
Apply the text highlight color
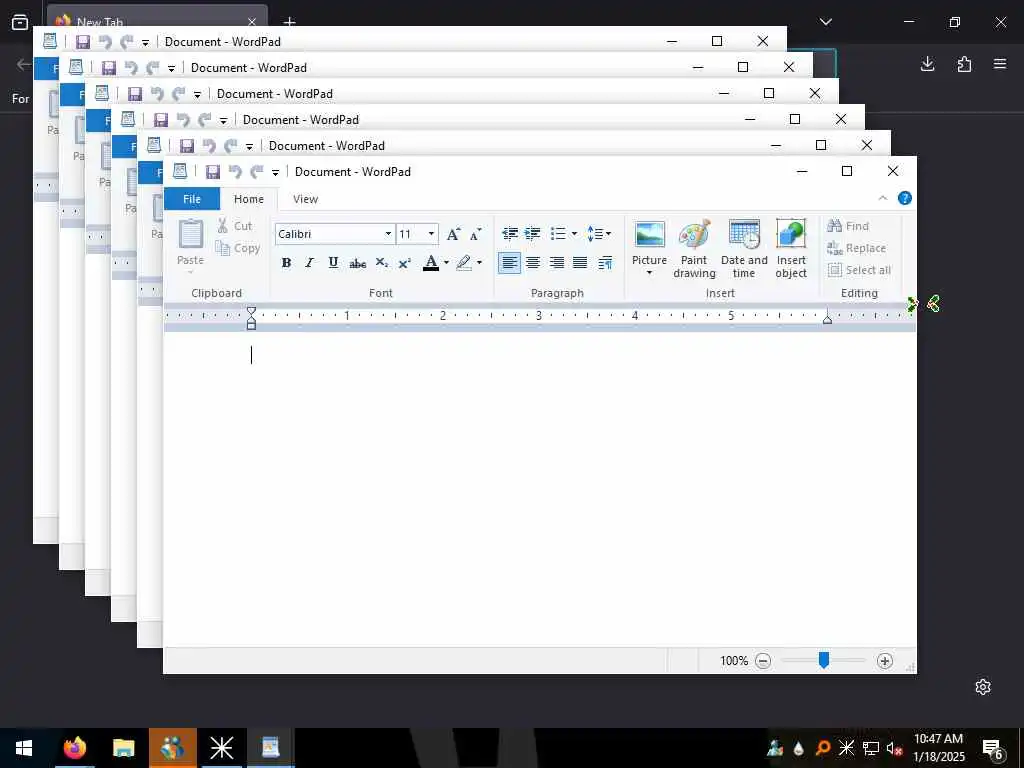(464, 263)
